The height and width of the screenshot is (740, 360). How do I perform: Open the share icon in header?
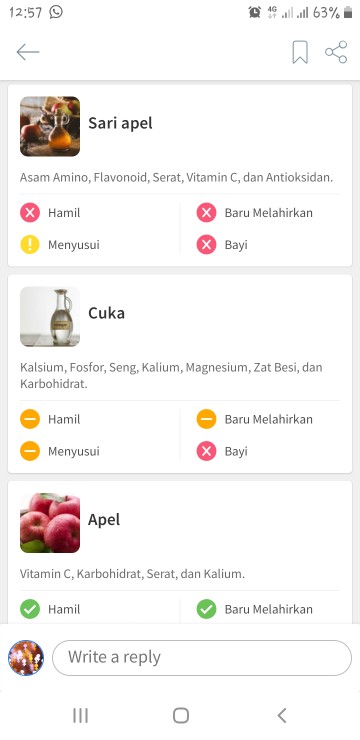[x=336, y=52]
